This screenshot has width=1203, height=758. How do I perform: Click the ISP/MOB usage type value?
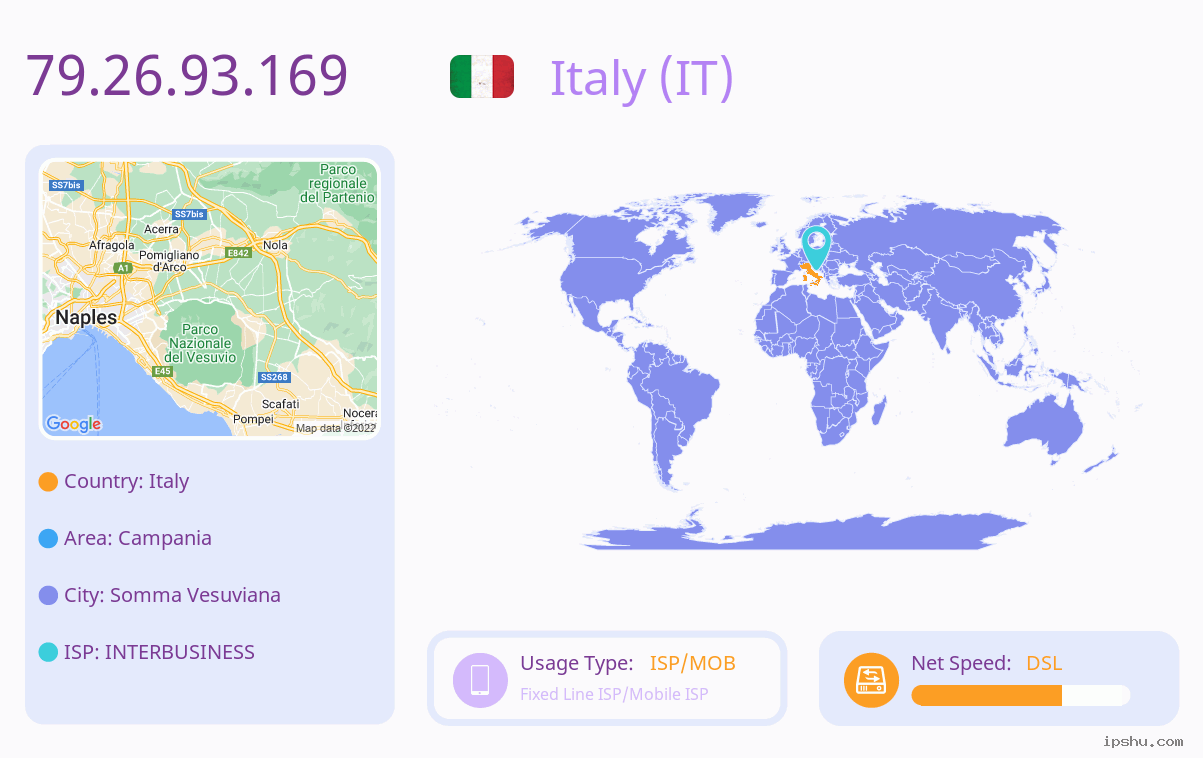coord(693,663)
